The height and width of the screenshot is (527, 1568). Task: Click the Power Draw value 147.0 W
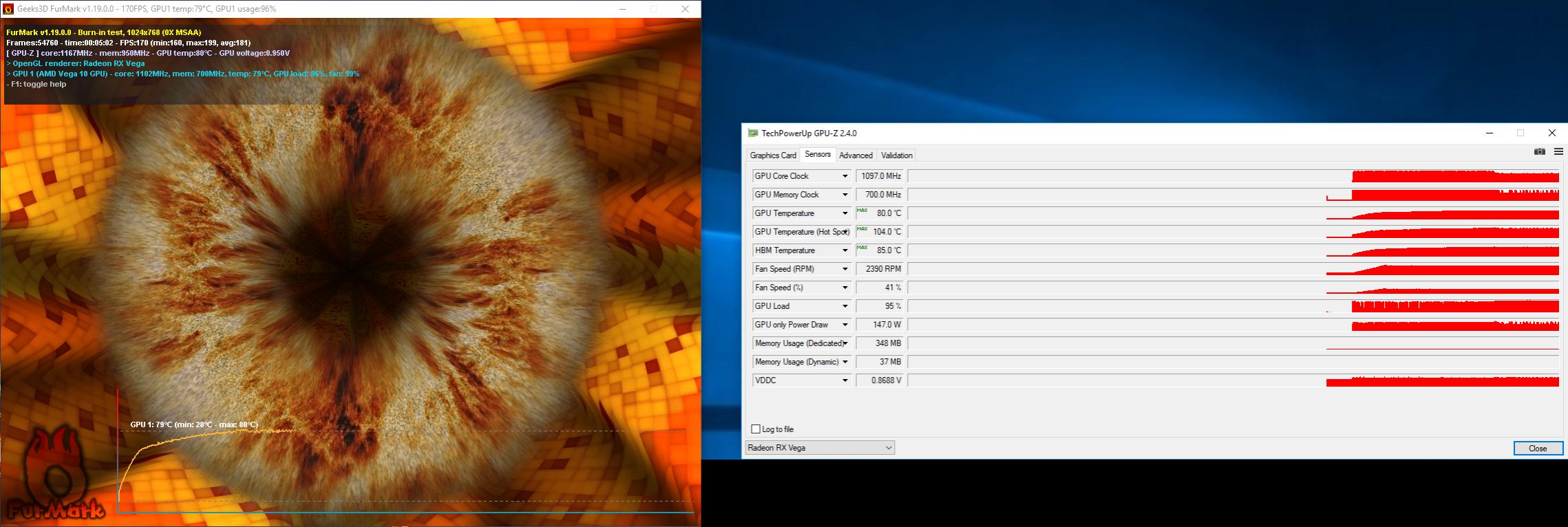(x=880, y=325)
